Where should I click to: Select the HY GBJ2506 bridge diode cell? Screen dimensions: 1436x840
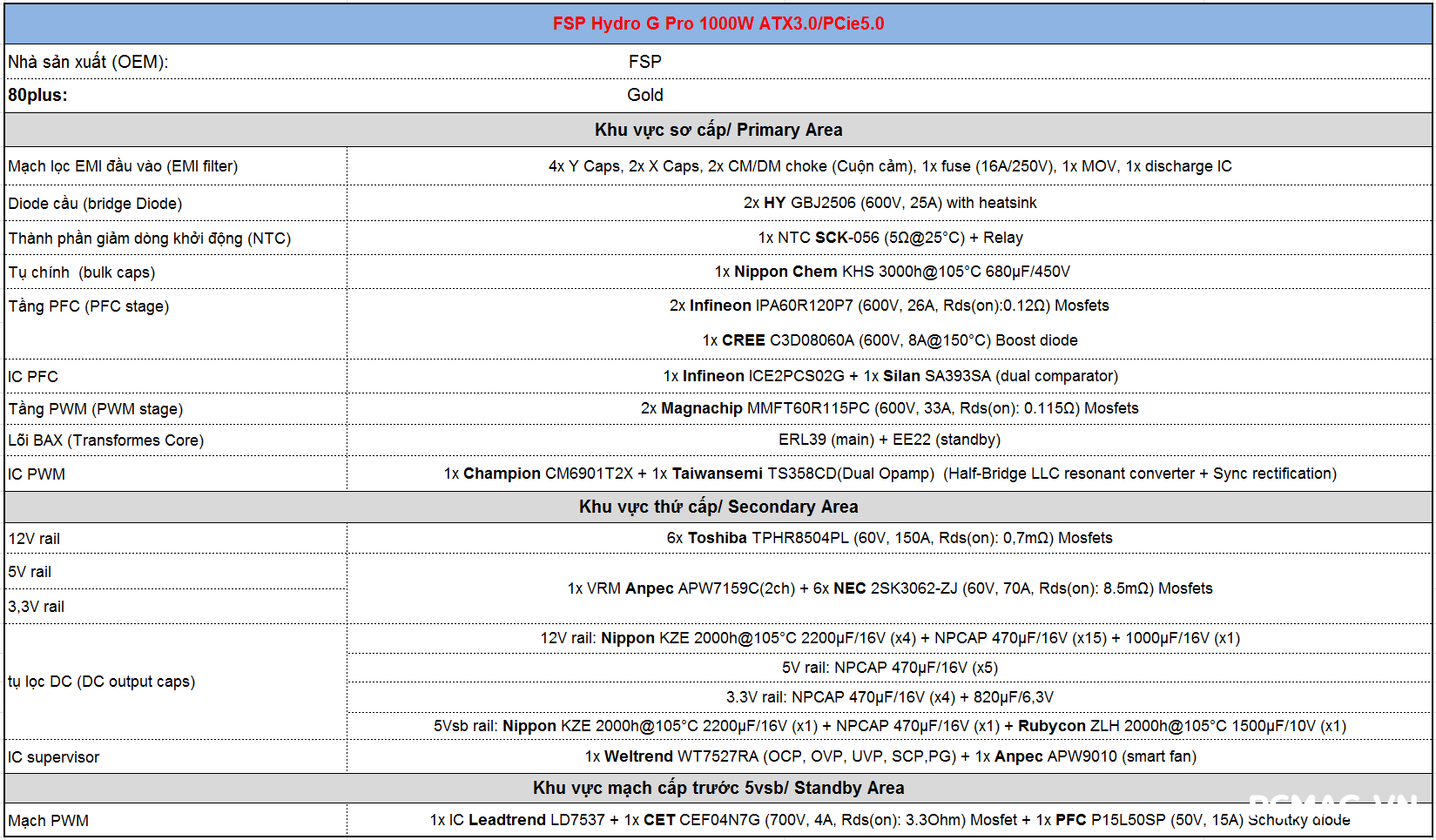pyautogui.click(x=889, y=203)
